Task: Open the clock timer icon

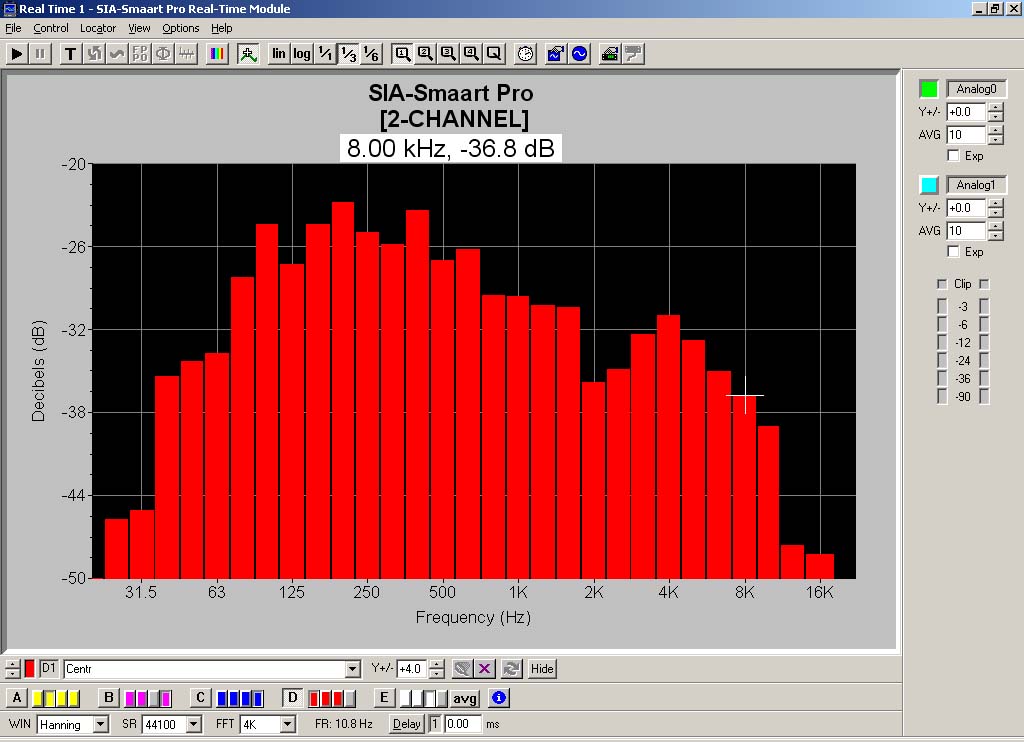Action: [x=525, y=54]
